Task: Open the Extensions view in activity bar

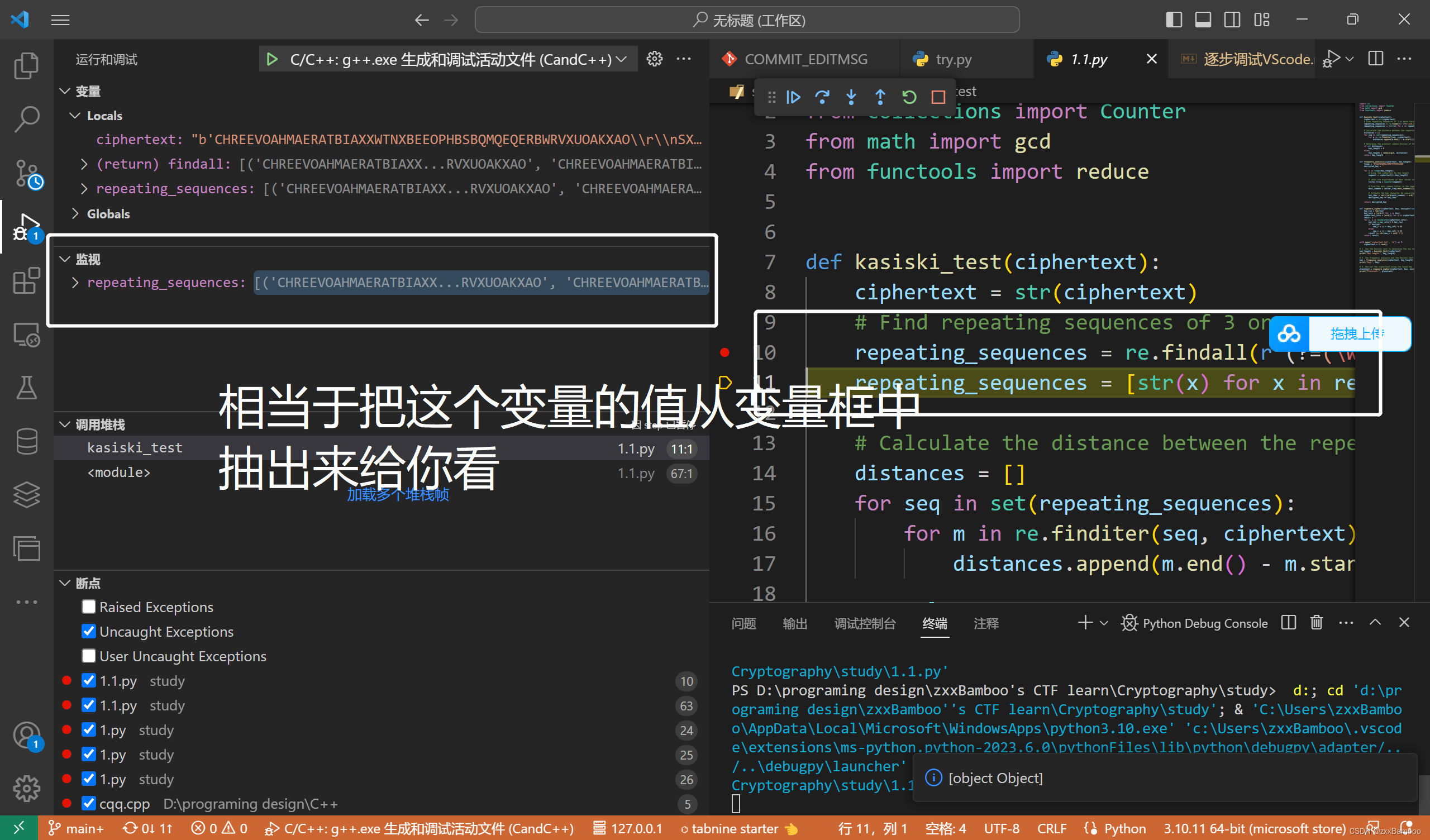Action: click(x=26, y=280)
